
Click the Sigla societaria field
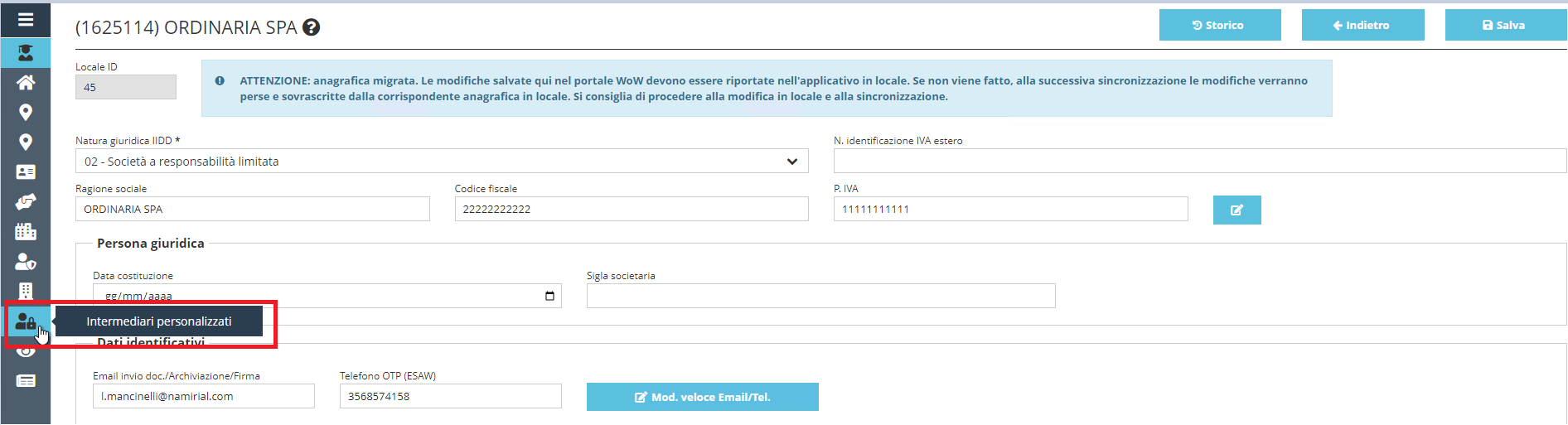point(821,296)
